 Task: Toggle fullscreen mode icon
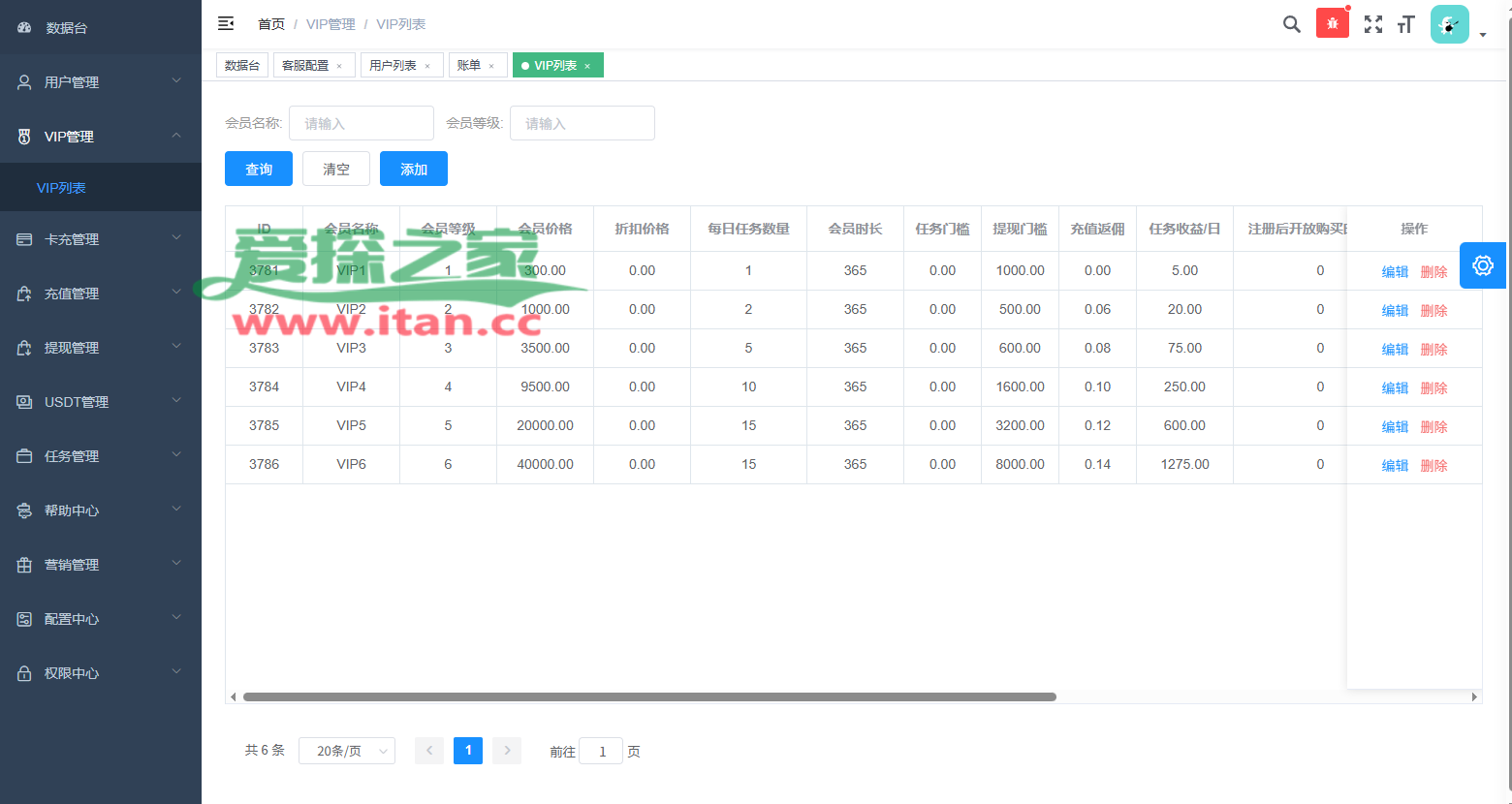[1373, 24]
